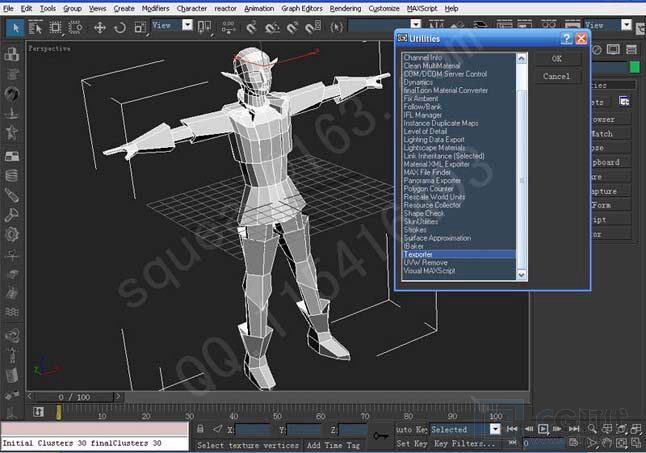Step to previous frame
Screen dimensions: 646x453
(x=529, y=429)
